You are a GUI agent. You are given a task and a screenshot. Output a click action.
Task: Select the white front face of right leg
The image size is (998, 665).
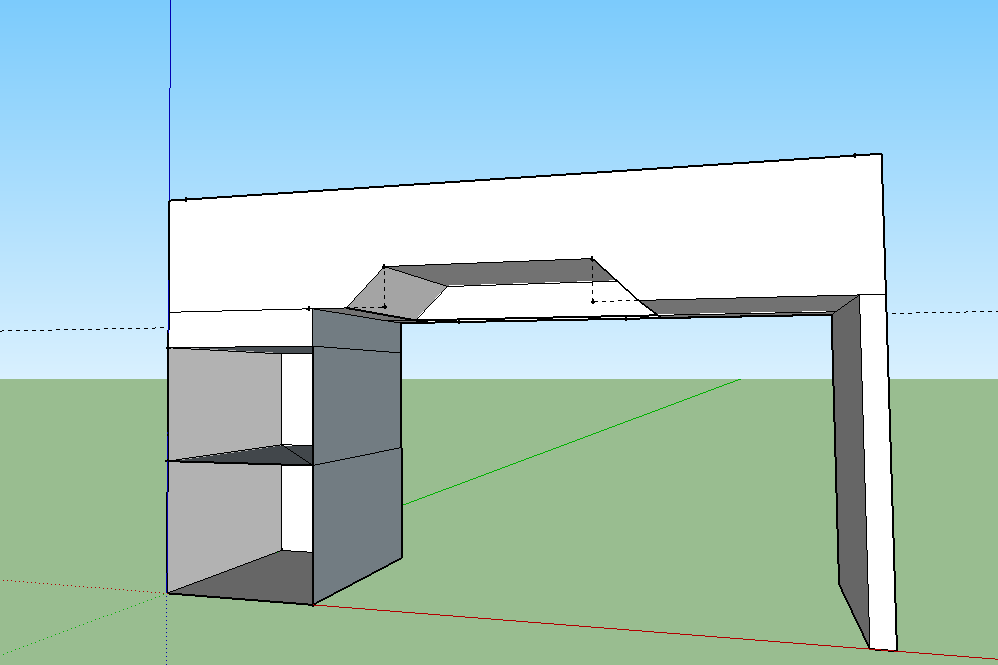click(x=878, y=471)
